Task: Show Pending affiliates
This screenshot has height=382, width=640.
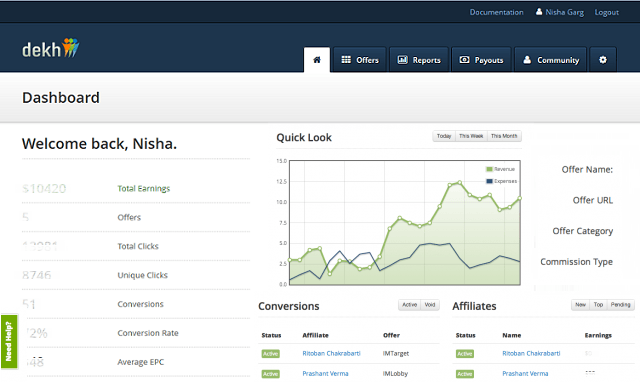Action: click(x=620, y=304)
